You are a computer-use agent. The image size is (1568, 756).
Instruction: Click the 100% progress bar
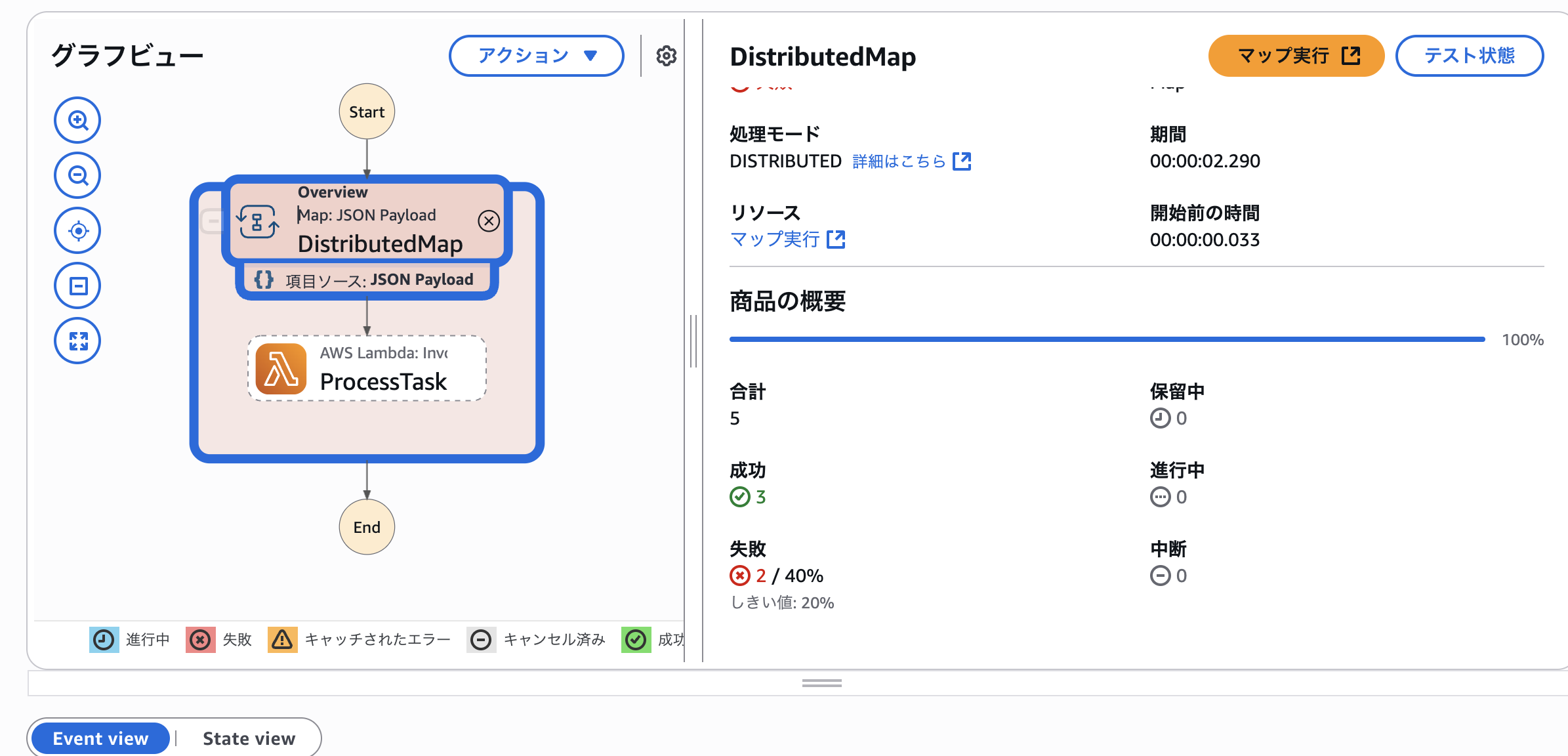click(x=1107, y=339)
